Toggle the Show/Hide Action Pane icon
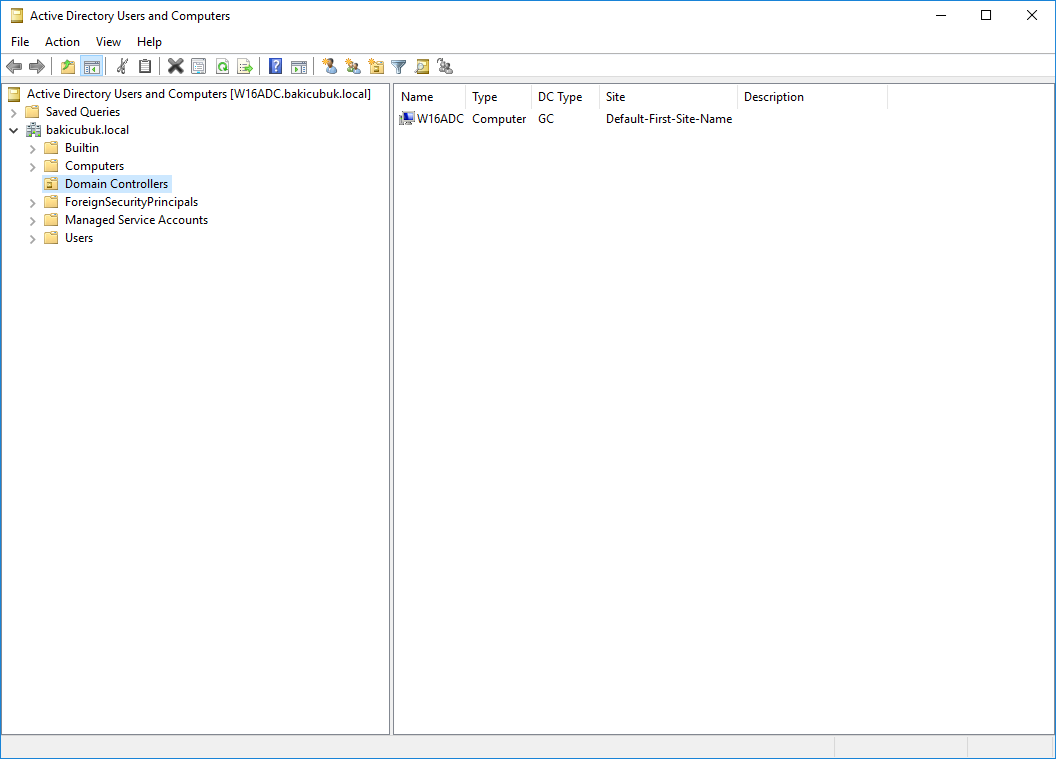Viewport: 1056px width, 759px height. coord(298,66)
